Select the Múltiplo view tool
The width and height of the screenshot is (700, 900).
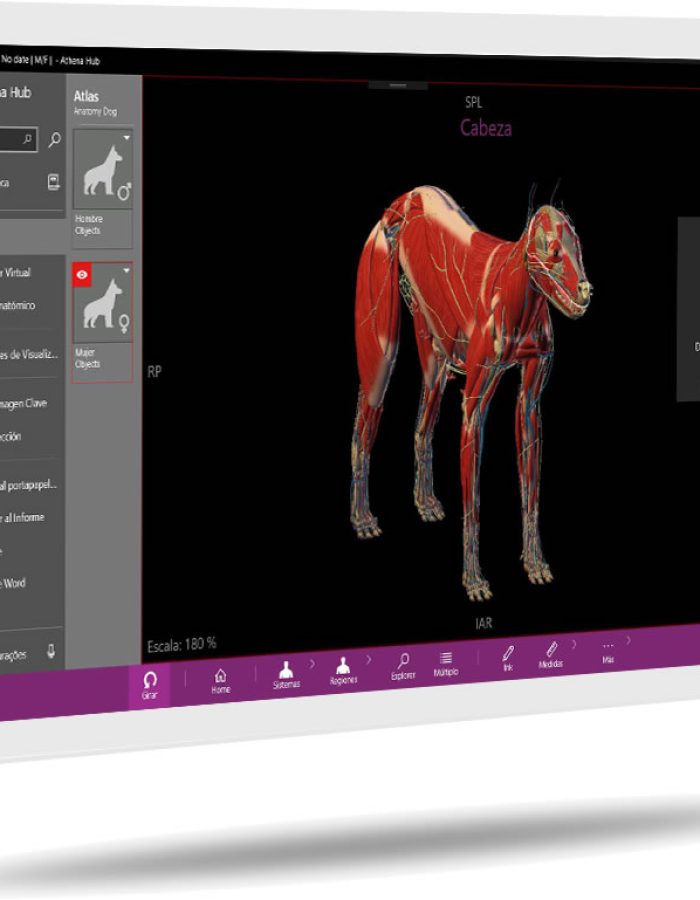446,664
